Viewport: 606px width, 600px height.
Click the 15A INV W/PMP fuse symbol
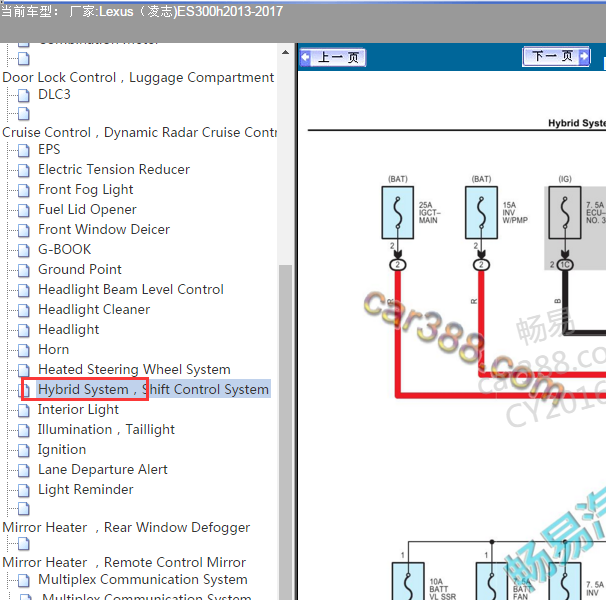pyautogui.click(x=481, y=213)
